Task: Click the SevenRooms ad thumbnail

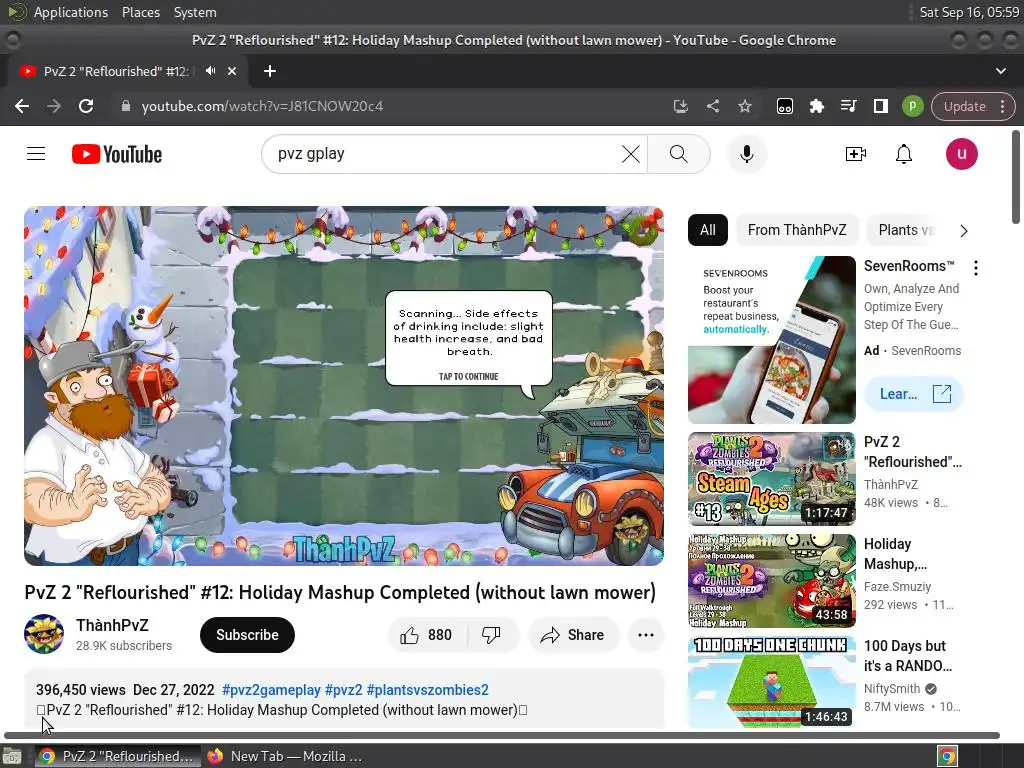Action: pyautogui.click(x=771, y=340)
